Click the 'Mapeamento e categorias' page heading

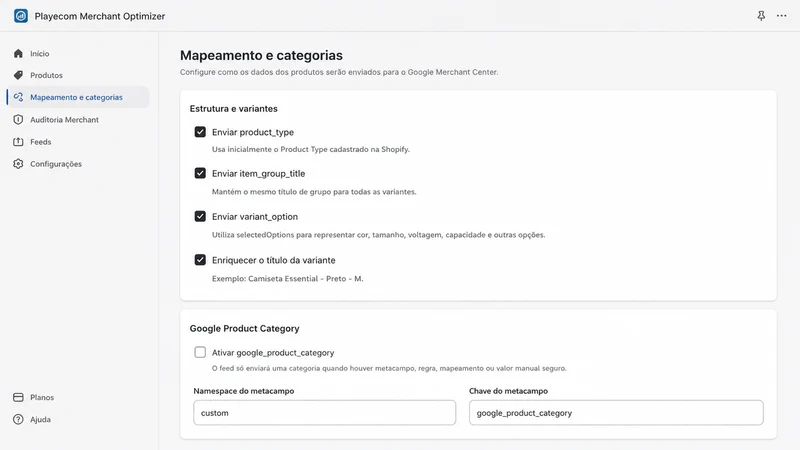pos(261,55)
